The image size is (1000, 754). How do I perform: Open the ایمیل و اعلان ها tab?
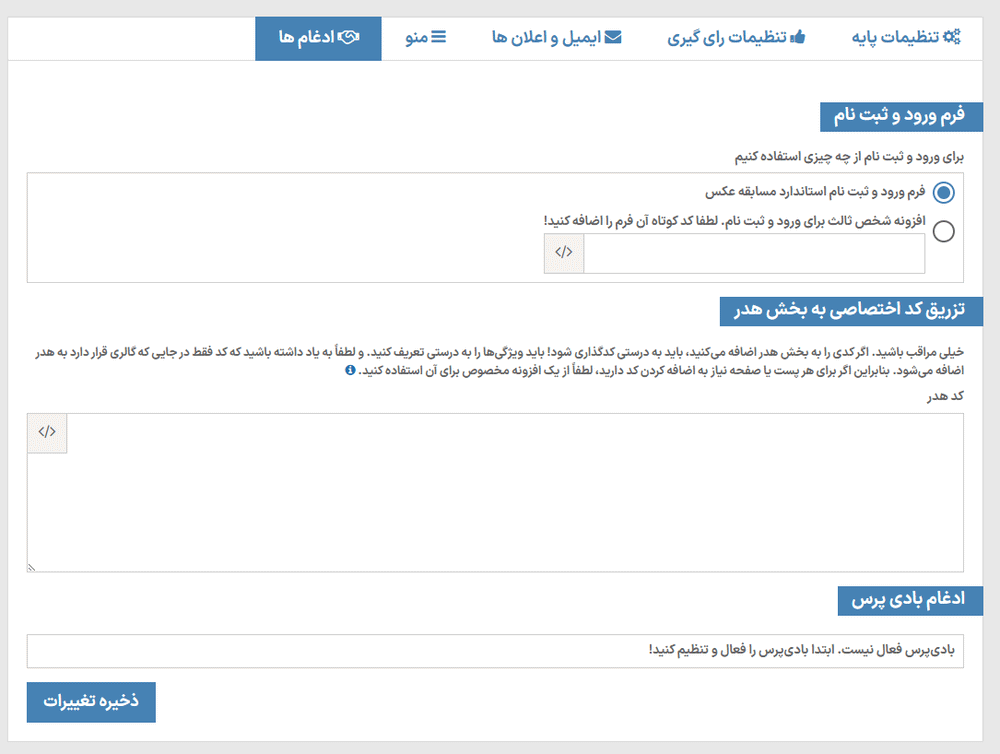pyautogui.click(x=556, y=38)
